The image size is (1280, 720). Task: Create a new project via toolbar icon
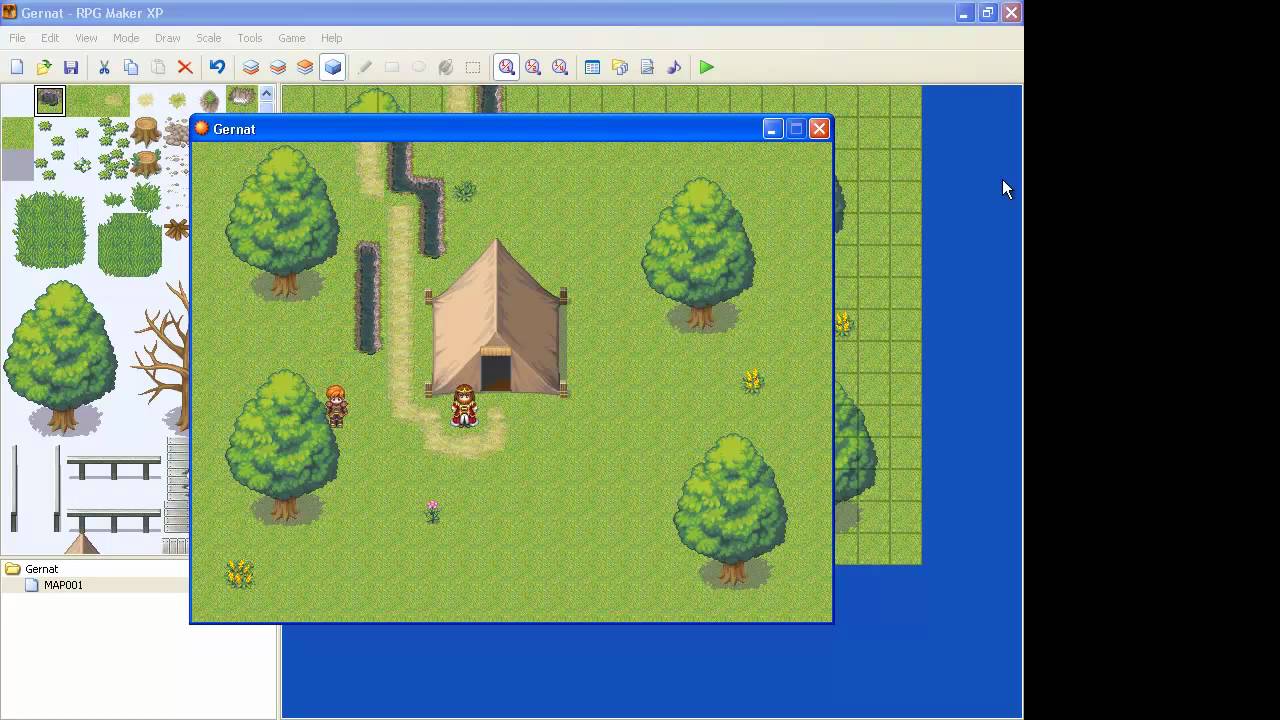tap(17, 67)
